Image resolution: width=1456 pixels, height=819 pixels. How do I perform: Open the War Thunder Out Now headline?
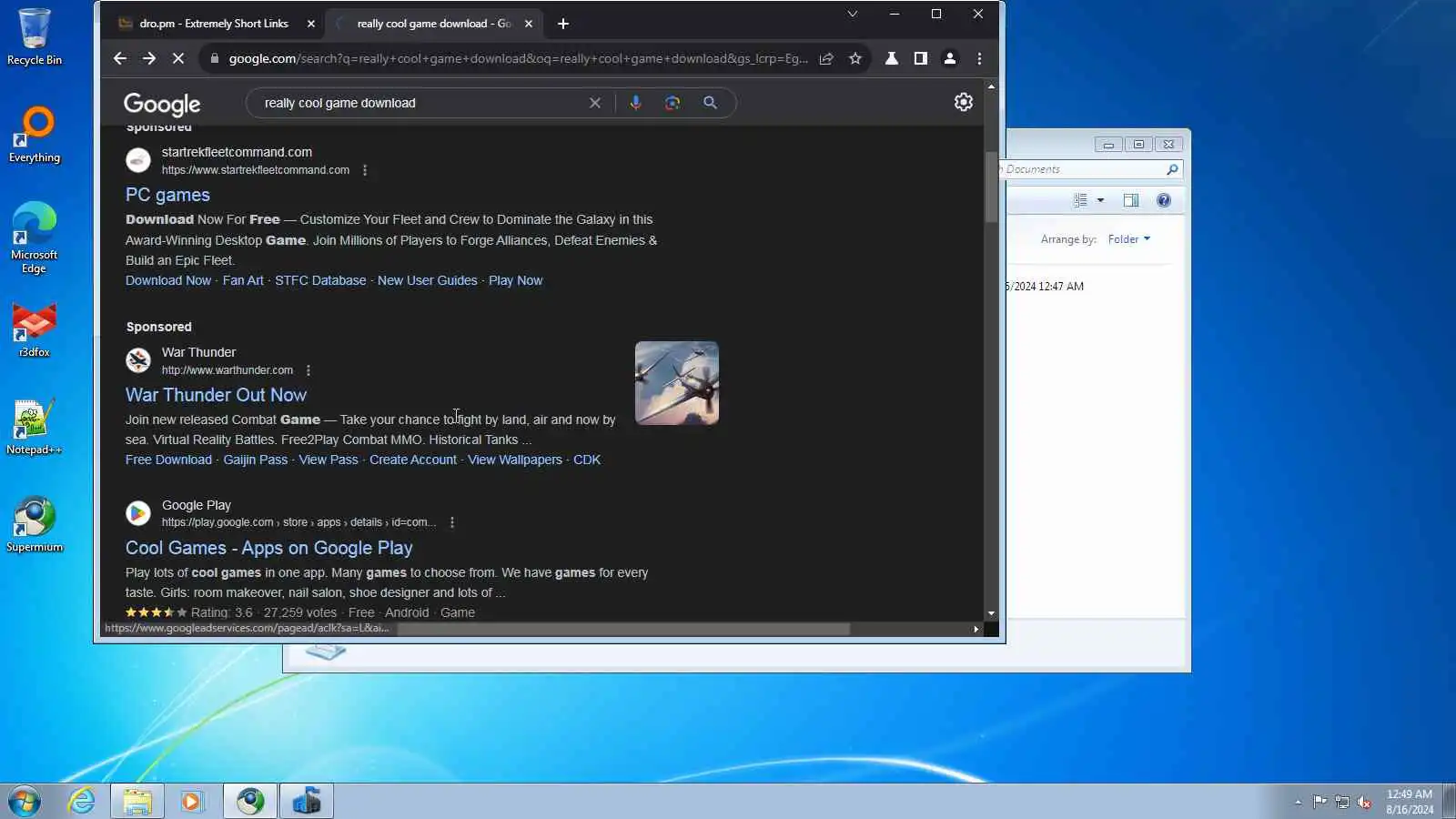(x=216, y=395)
